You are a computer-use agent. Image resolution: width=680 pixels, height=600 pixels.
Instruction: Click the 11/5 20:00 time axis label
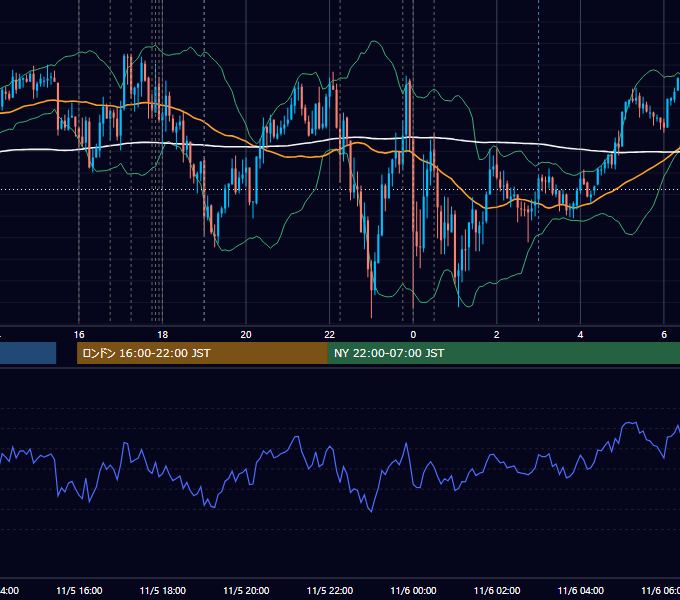246,590
